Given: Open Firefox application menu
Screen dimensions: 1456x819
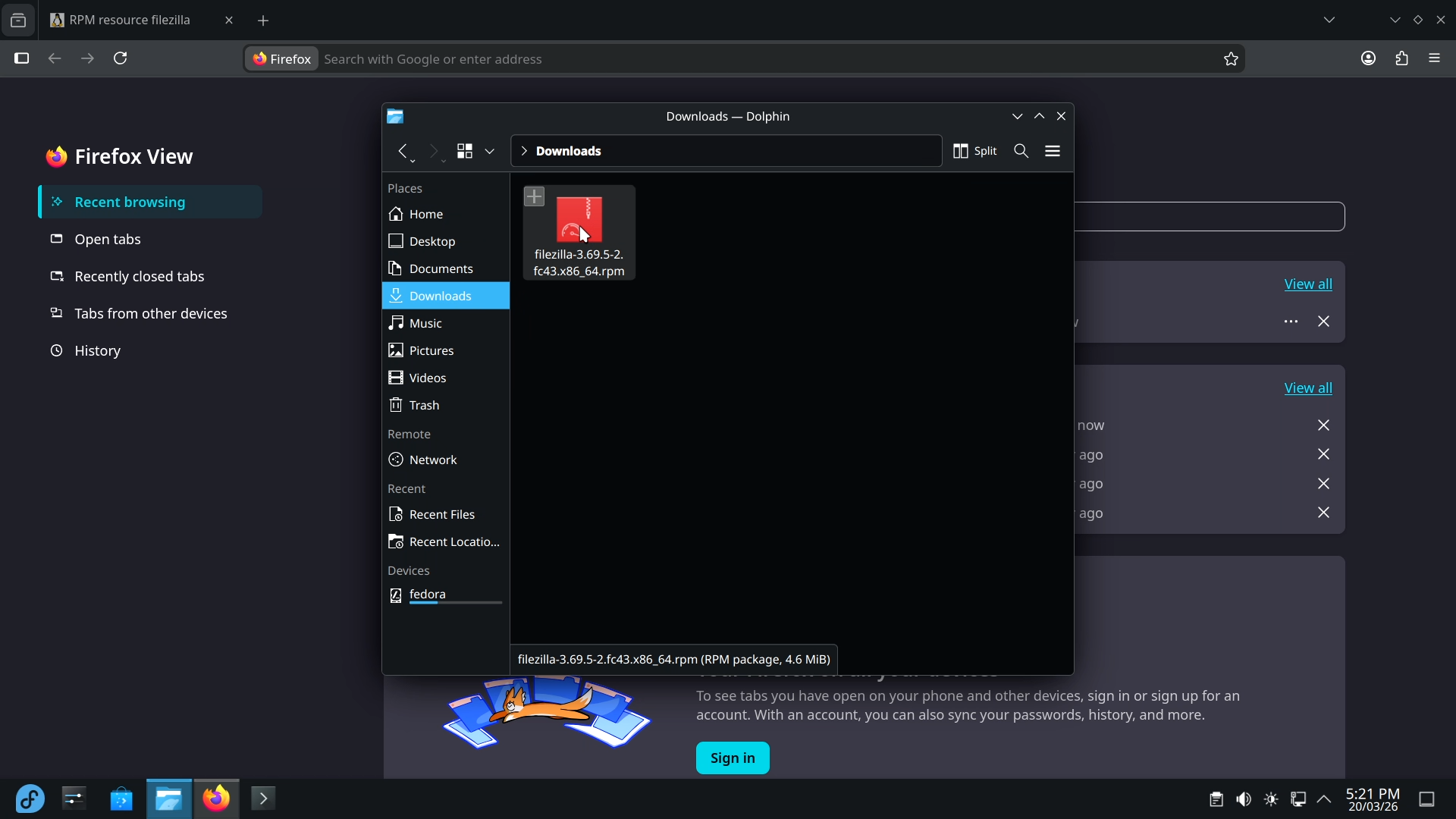Looking at the screenshot, I should (1435, 58).
